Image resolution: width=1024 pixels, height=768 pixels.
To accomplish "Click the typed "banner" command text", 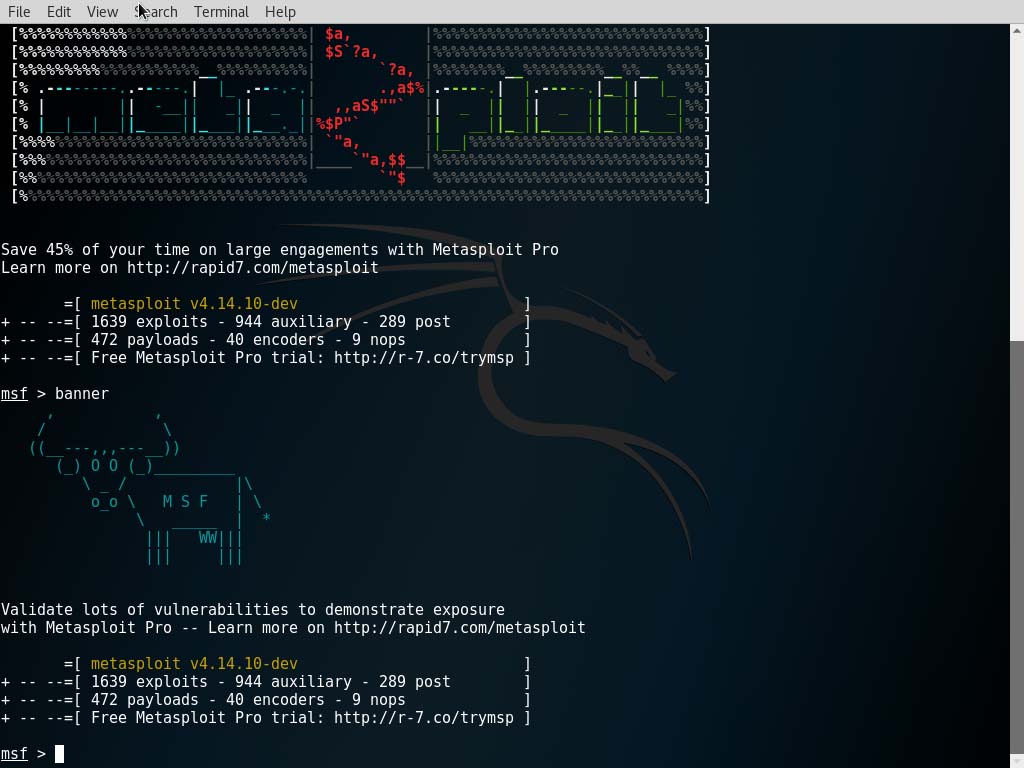I will pyautogui.click(x=82, y=394).
